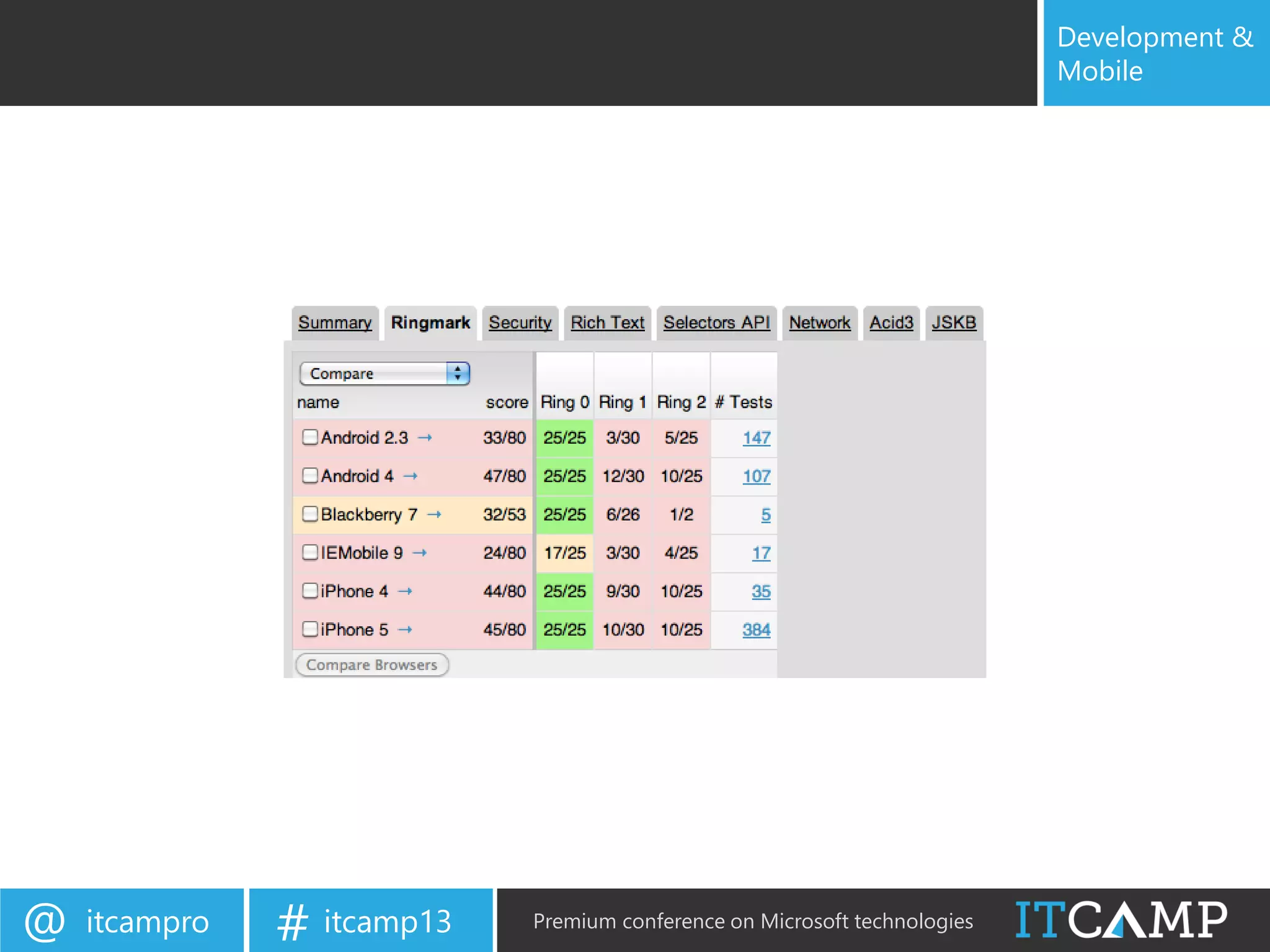Open the 384 tests link
1270x952 pixels.
[757, 630]
